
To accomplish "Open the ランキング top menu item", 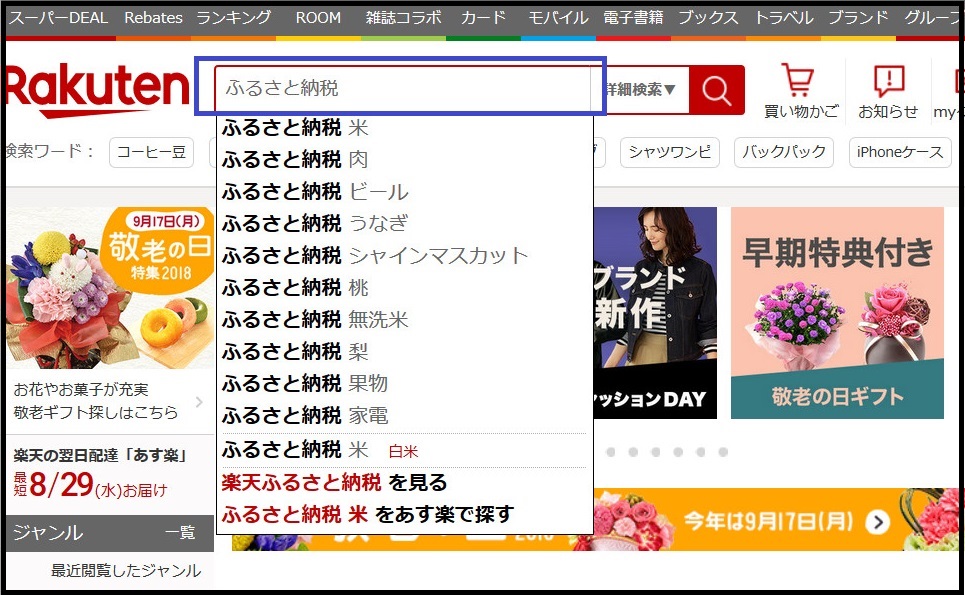I will click(233, 17).
